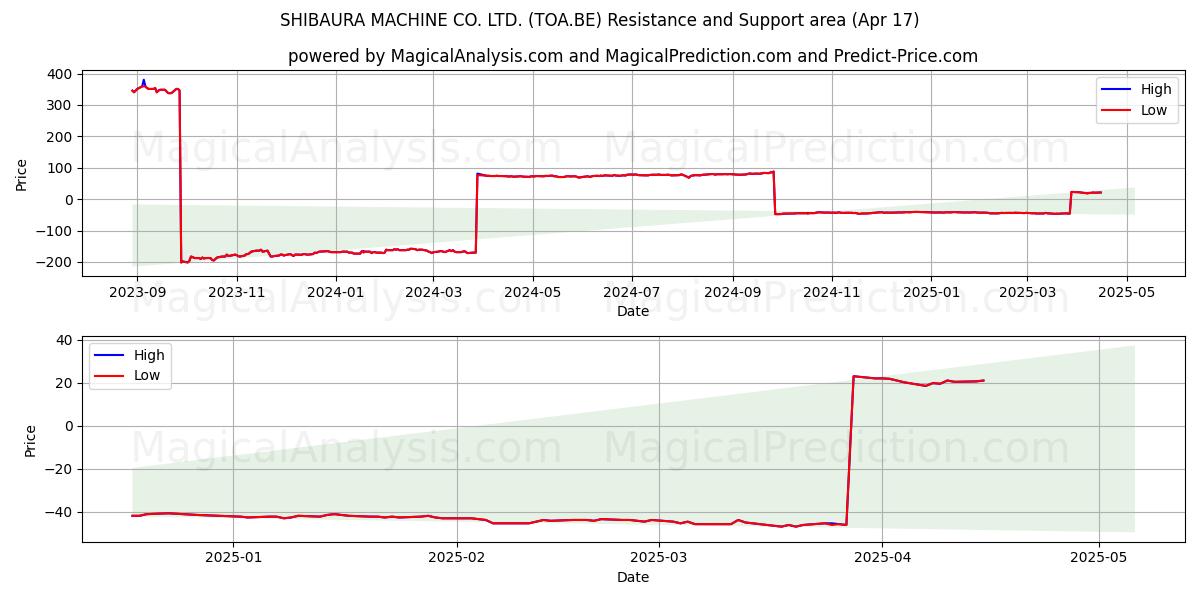Click the 100 price tick label
The height and width of the screenshot is (600, 1200).
pos(60,168)
